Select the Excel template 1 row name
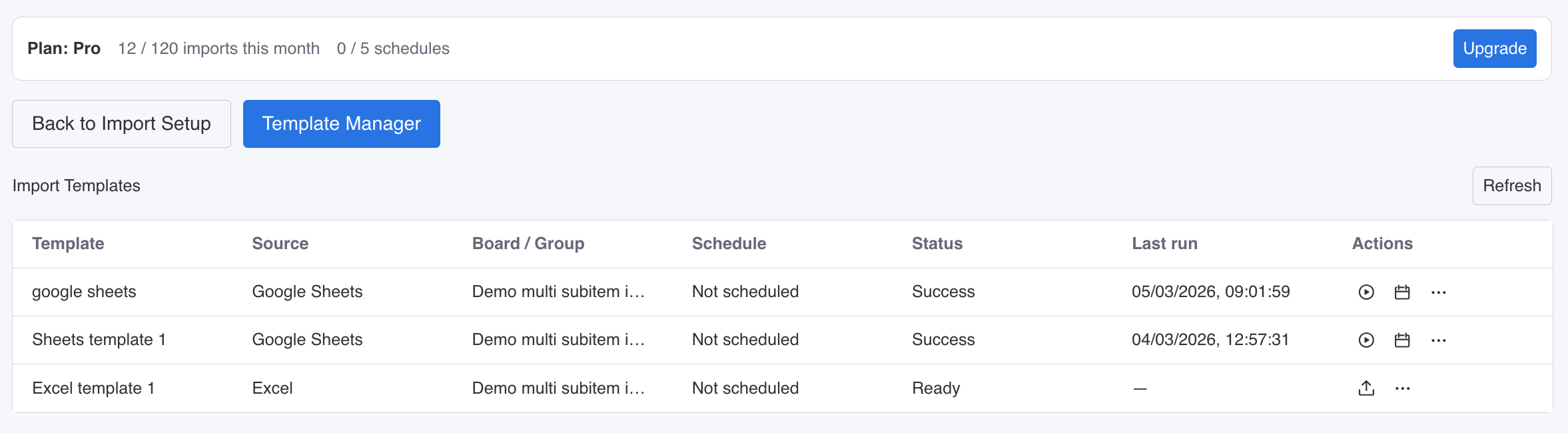 click(x=93, y=388)
